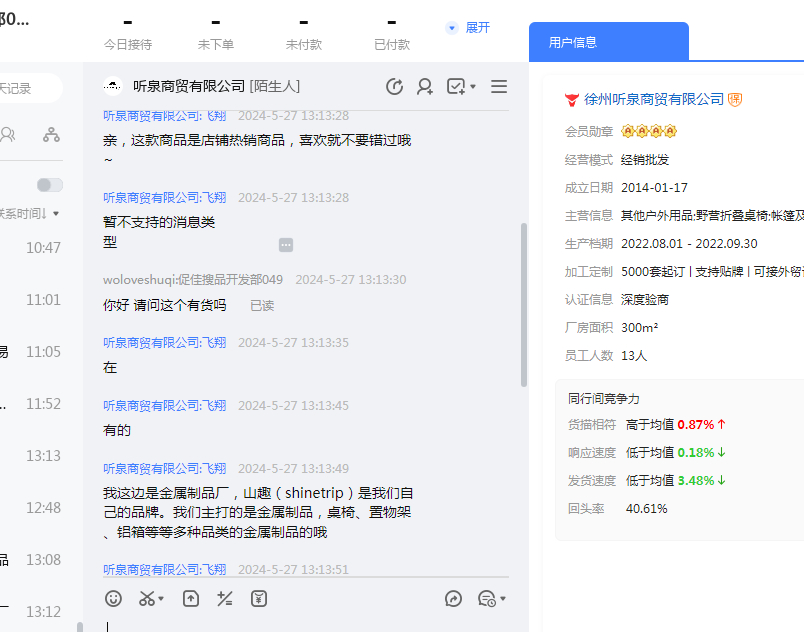Click the add contact icon
The height and width of the screenshot is (632, 804).
pos(425,87)
